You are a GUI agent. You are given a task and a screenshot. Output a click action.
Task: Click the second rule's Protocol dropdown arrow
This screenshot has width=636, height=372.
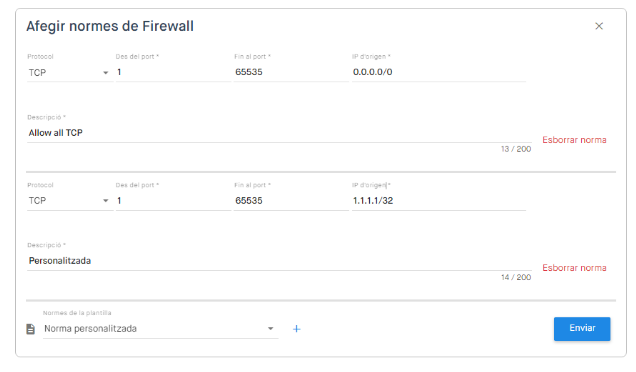tap(105, 201)
